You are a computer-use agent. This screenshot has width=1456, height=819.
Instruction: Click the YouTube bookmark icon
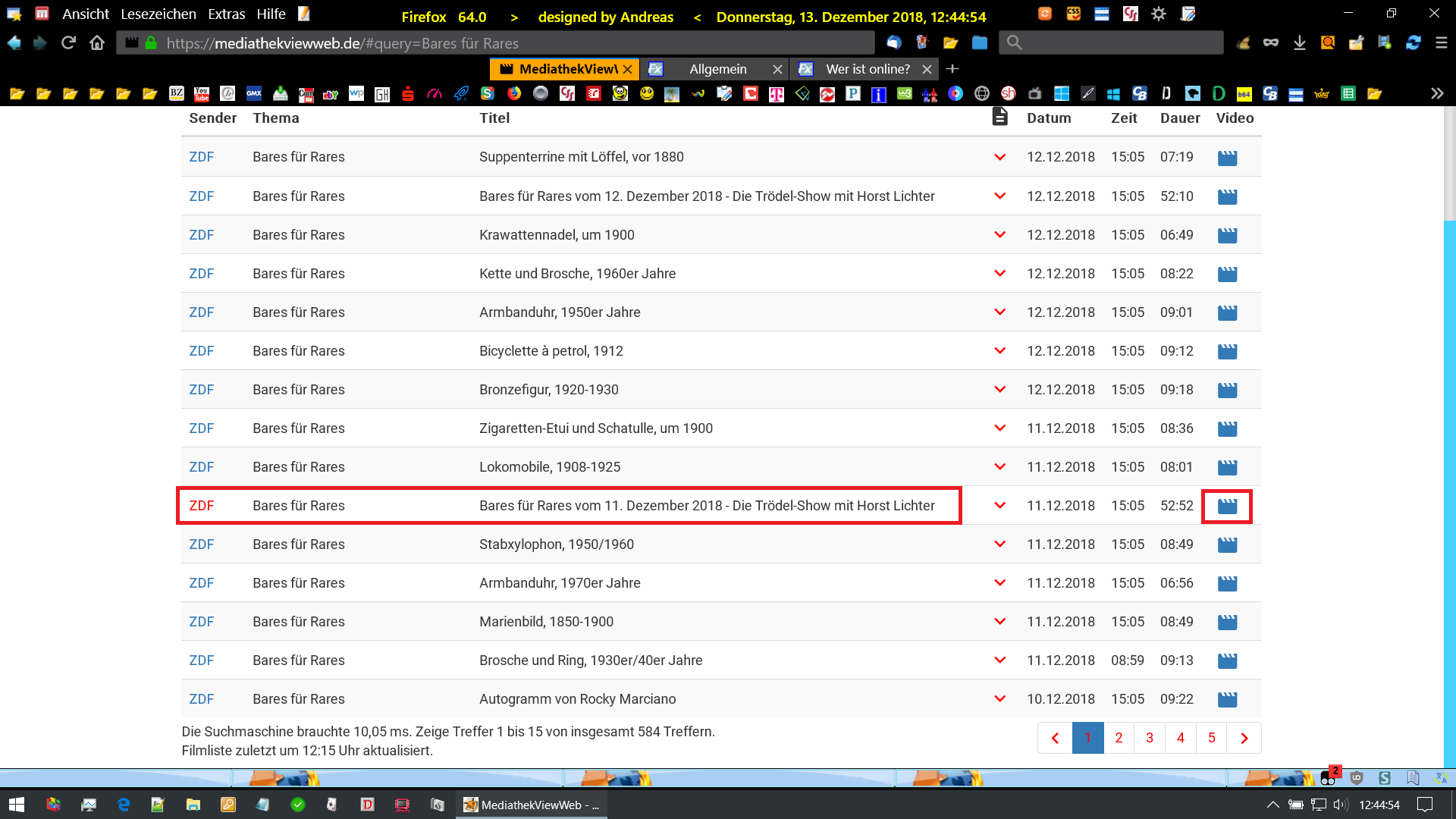point(202,94)
